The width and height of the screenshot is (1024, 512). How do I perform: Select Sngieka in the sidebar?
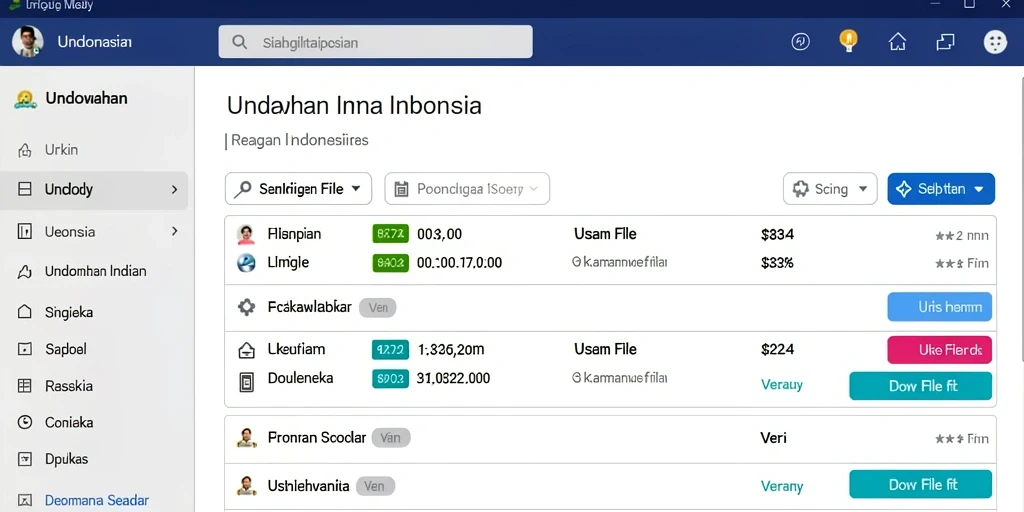pyautogui.click(x=69, y=312)
